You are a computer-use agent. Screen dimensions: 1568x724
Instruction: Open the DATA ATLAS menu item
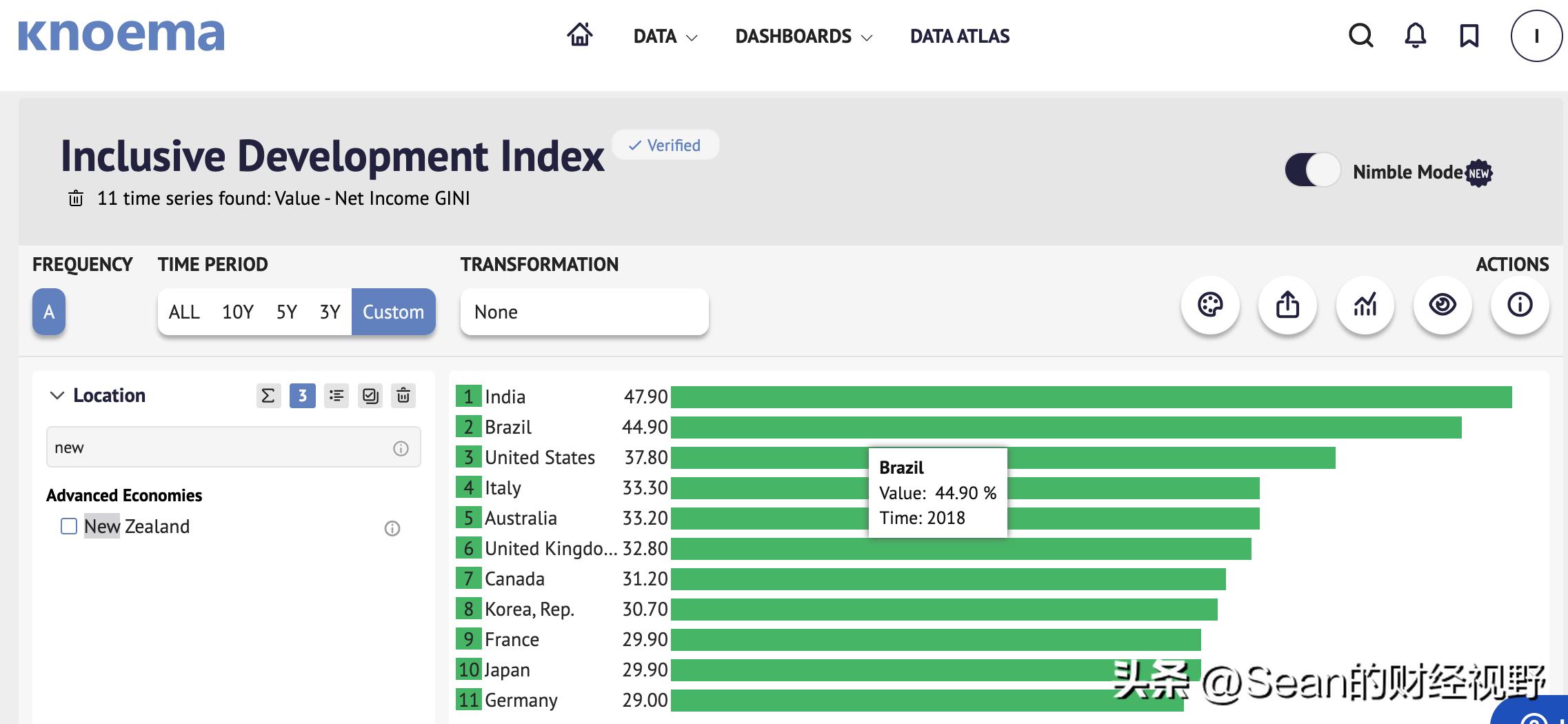(x=959, y=37)
